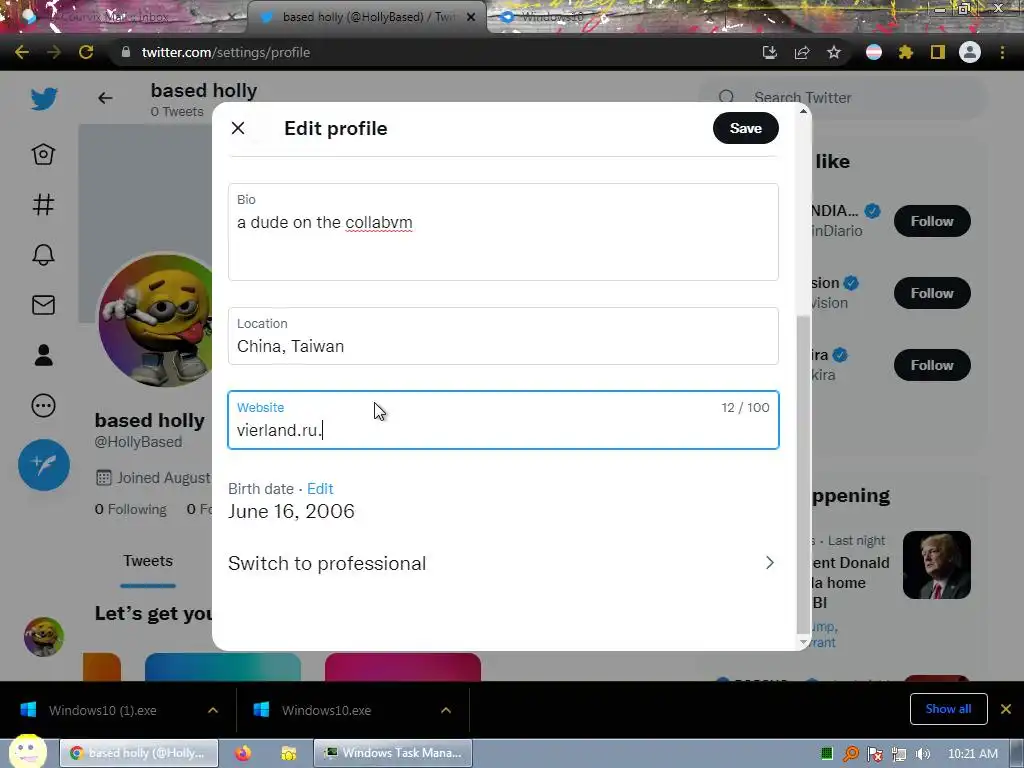Click the Website field
Viewport: 1024px width, 768px height.
click(503, 420)
